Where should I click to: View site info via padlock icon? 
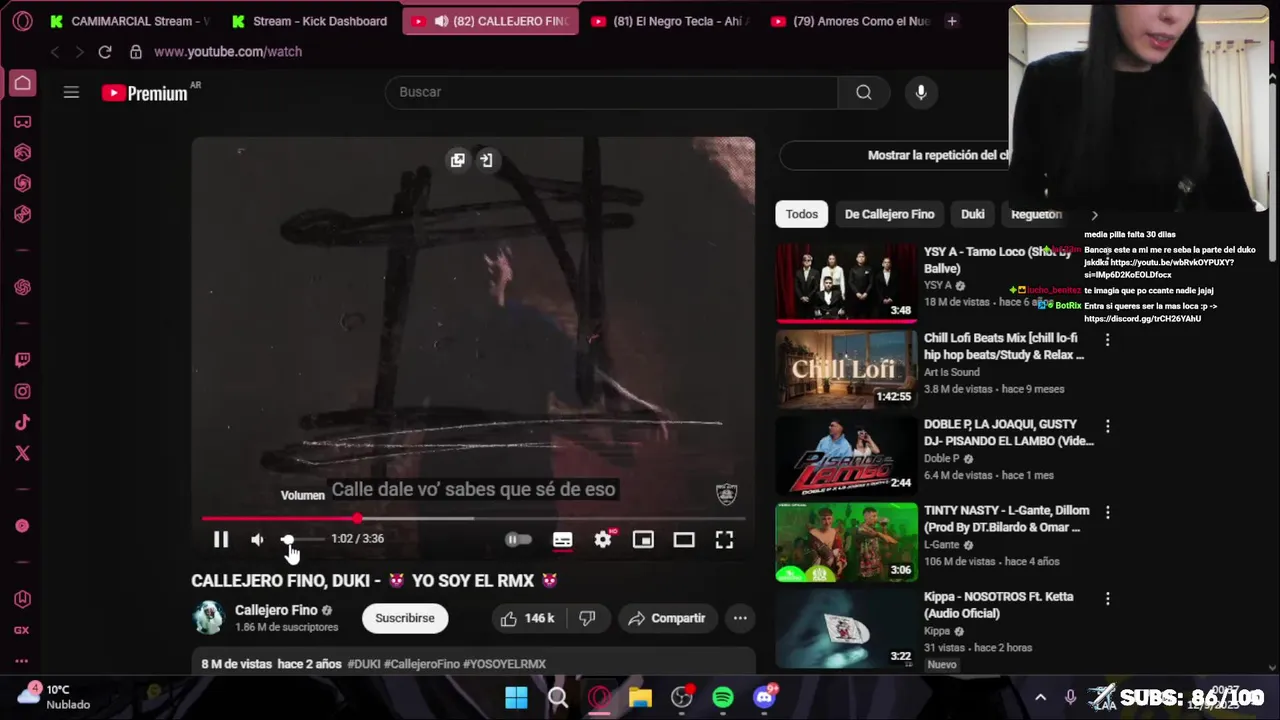[x=136, y=52]
